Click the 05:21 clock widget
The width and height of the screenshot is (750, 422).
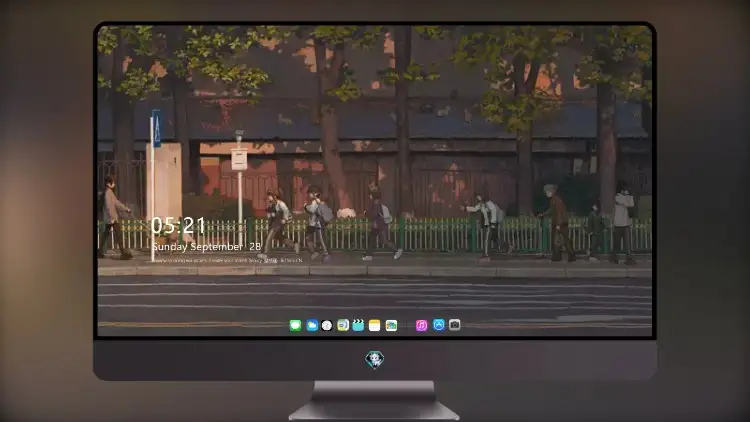[178, 225]
